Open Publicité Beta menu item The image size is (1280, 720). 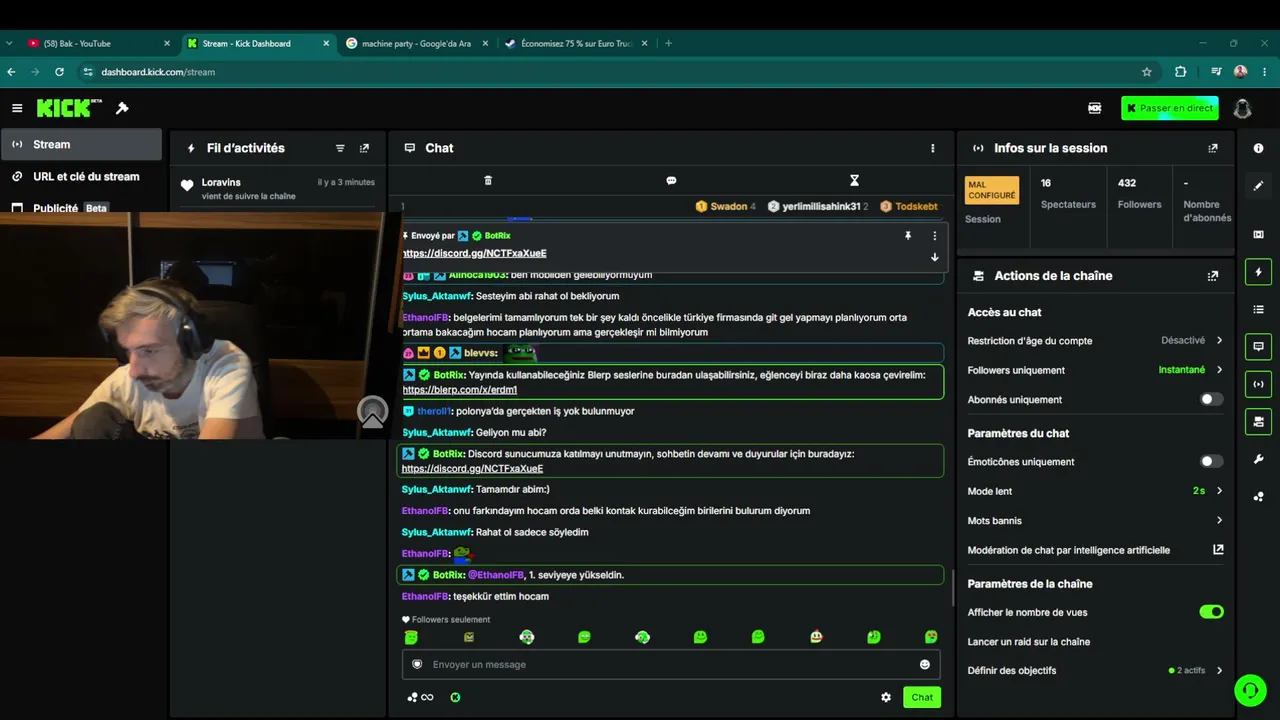point(81,208)
